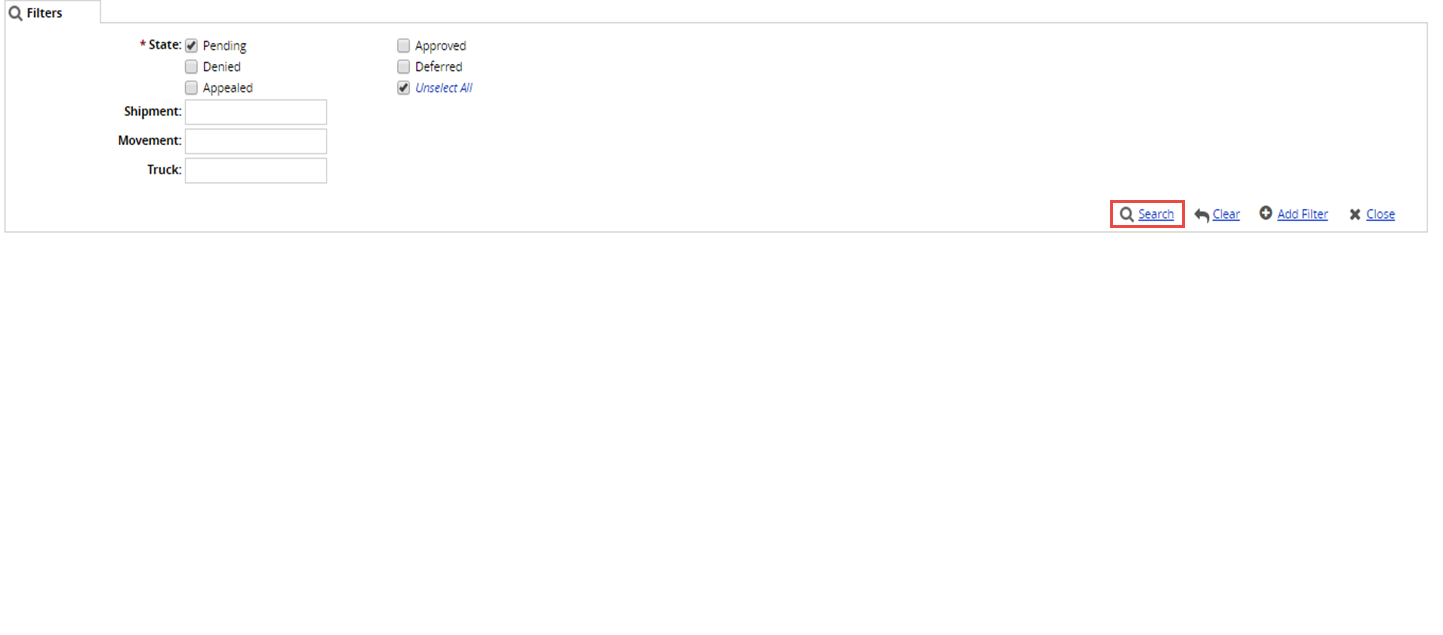Select the Truck input field
Image resolution: width=1443 pixels, height=635 pixels.
(x=256, y=170)
